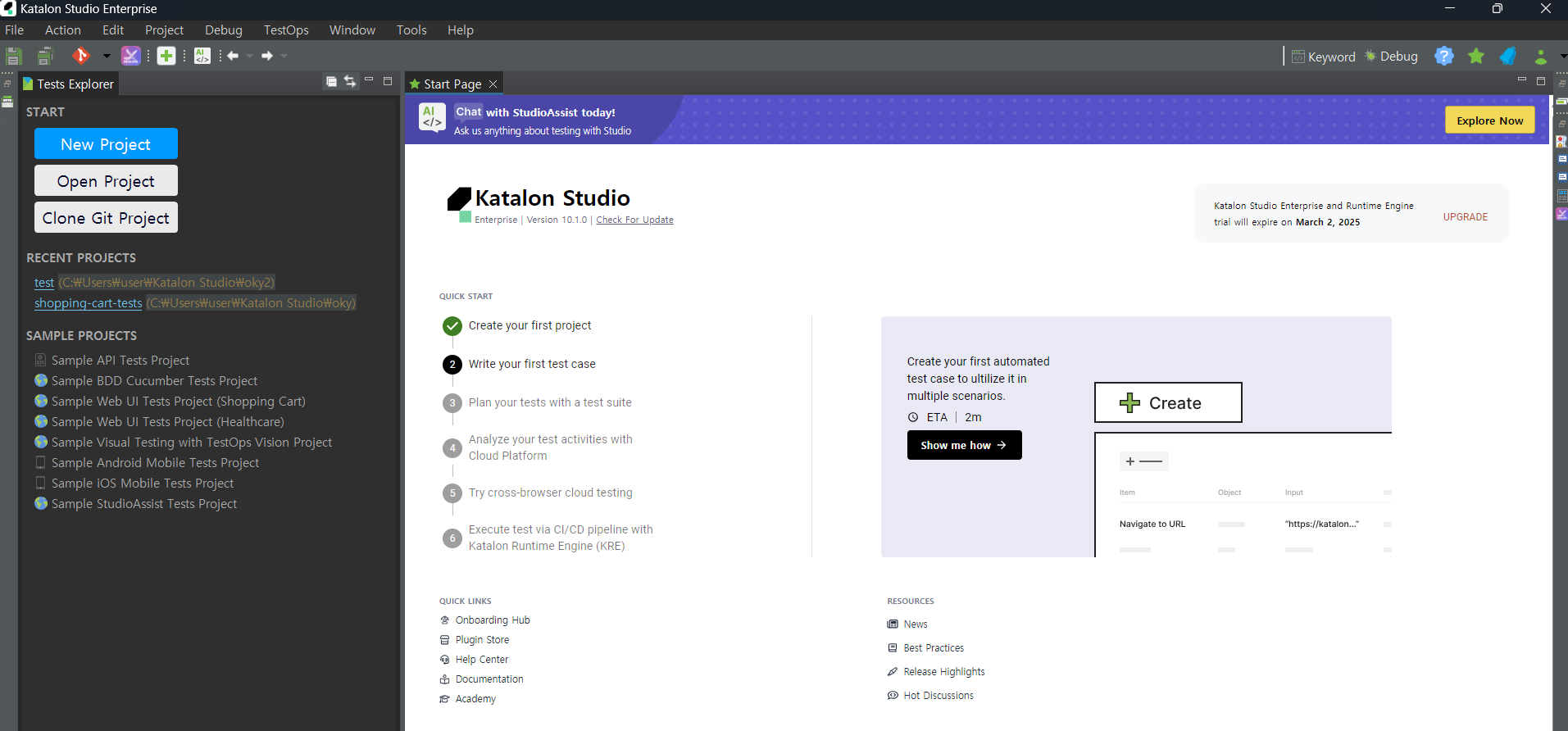
Task: Click the forward navigation arrow
Action: pos(267,56)
